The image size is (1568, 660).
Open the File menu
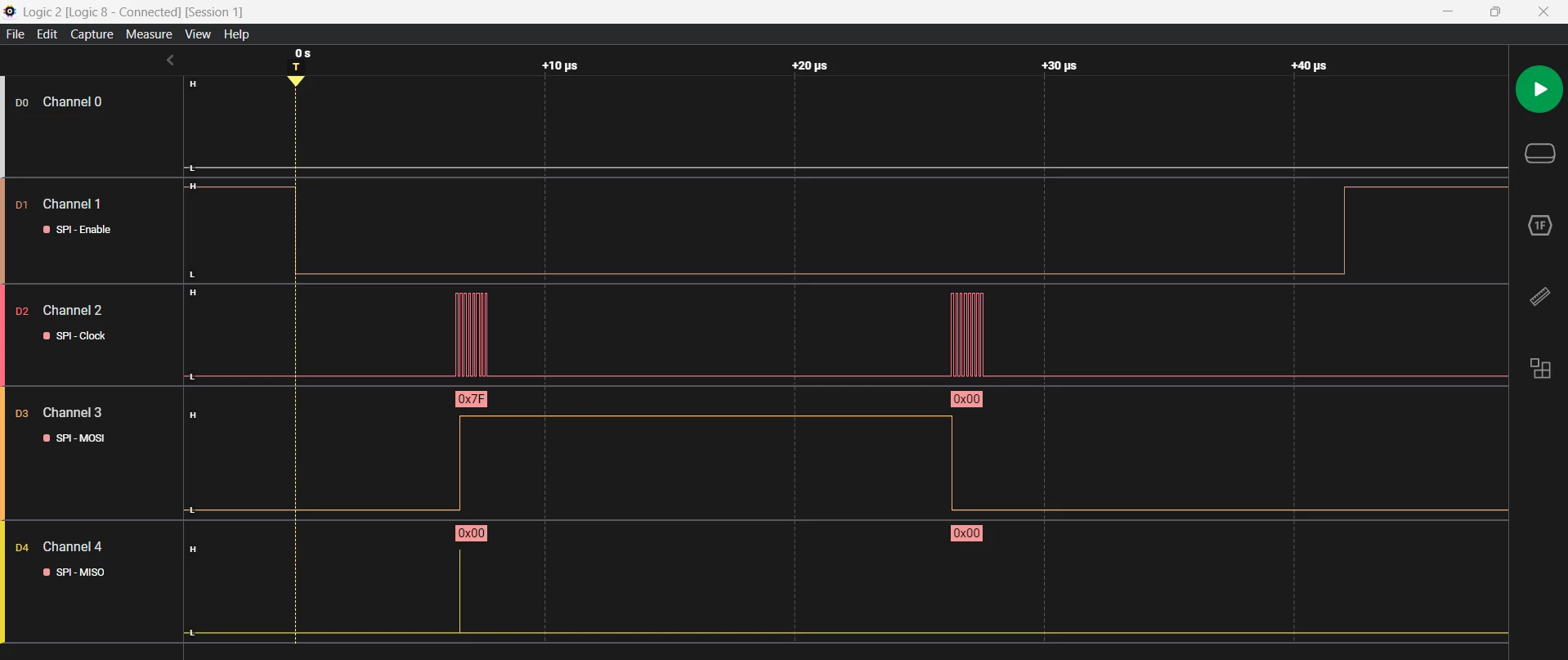(x=15, y=34)
